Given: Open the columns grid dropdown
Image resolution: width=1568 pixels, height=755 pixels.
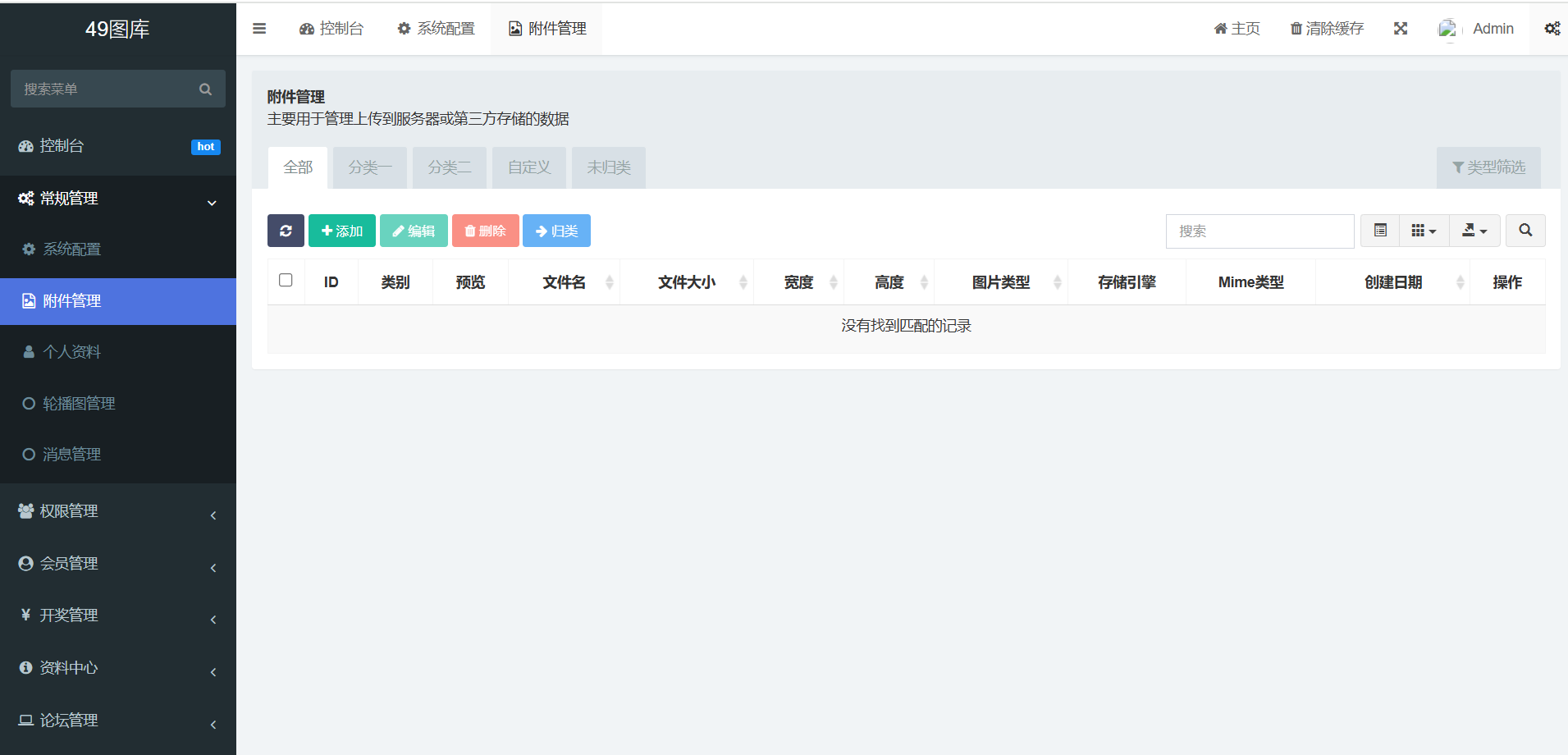Looking at the screenshot, I should click(x=1424, y=231).
